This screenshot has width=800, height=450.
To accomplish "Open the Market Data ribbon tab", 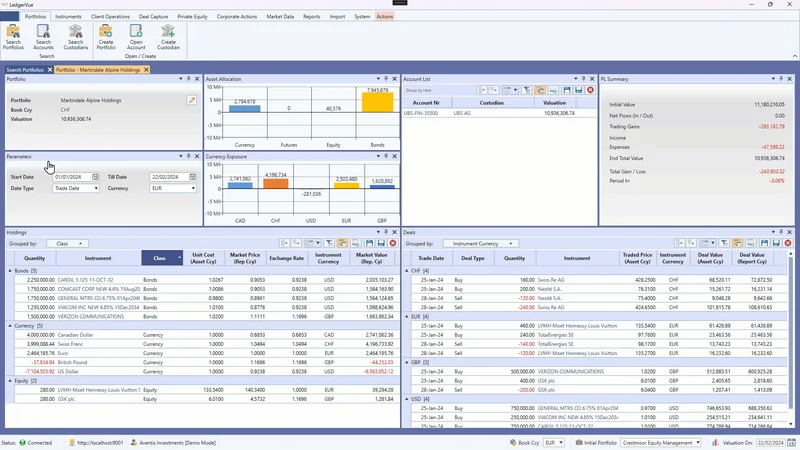I will tap(280, 16).
